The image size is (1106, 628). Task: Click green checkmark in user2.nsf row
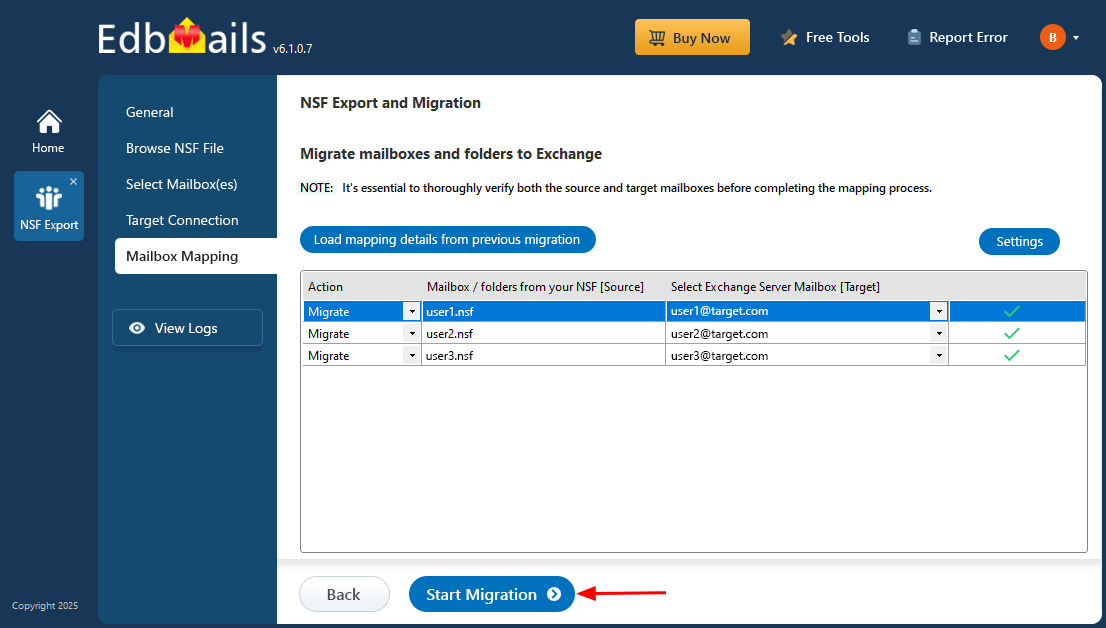pos(1011,334)
